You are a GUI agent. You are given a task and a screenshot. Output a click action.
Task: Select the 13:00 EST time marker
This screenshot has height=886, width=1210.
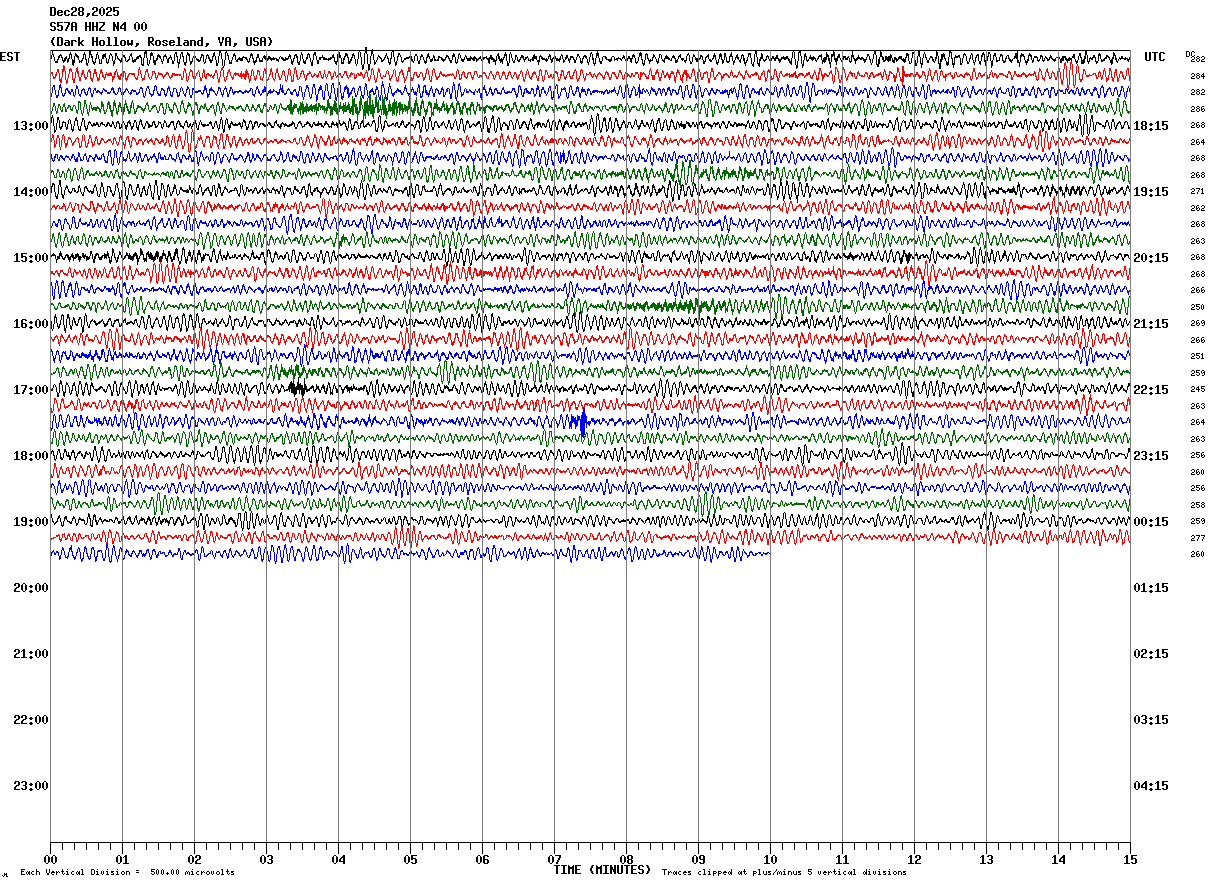click(31, 126)
